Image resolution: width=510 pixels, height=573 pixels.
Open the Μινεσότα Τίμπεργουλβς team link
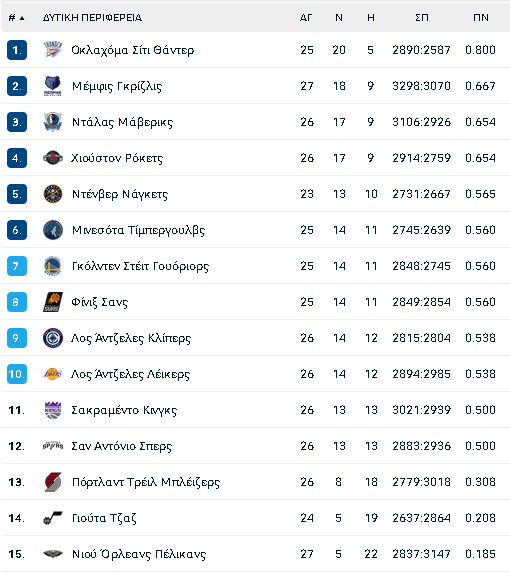coord(138,230)
